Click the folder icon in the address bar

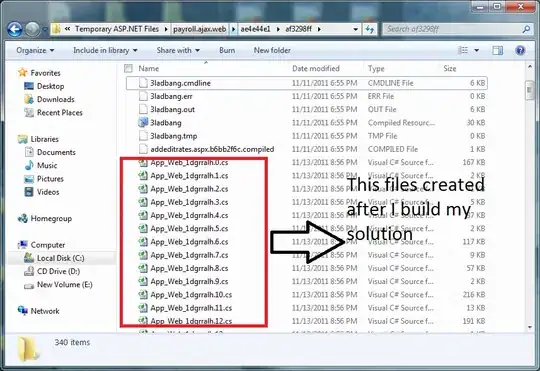tap(56, 29)
